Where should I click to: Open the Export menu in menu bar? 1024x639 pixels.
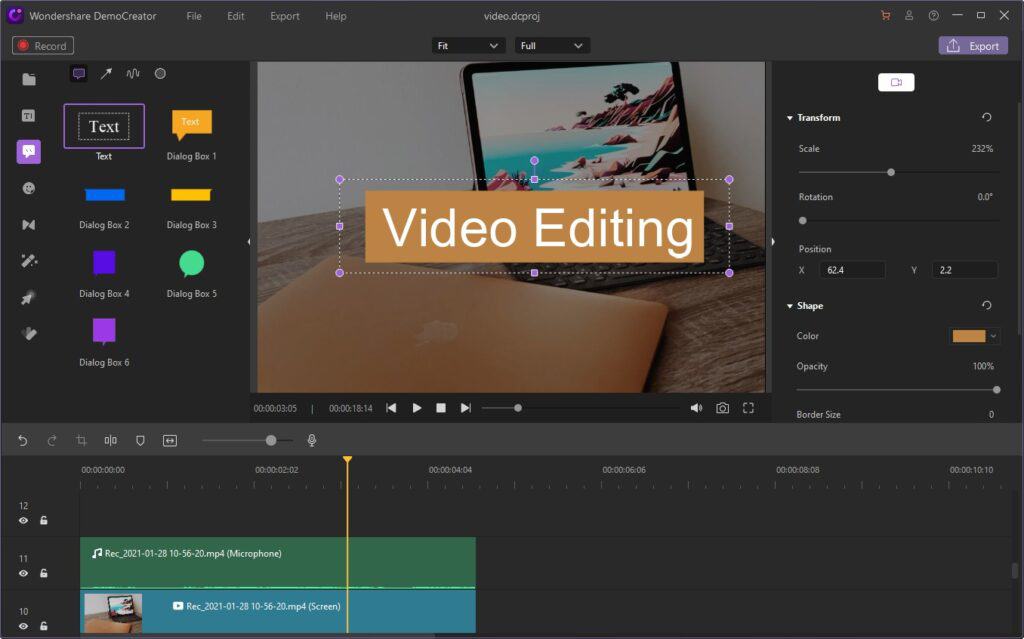click(284, 16)
